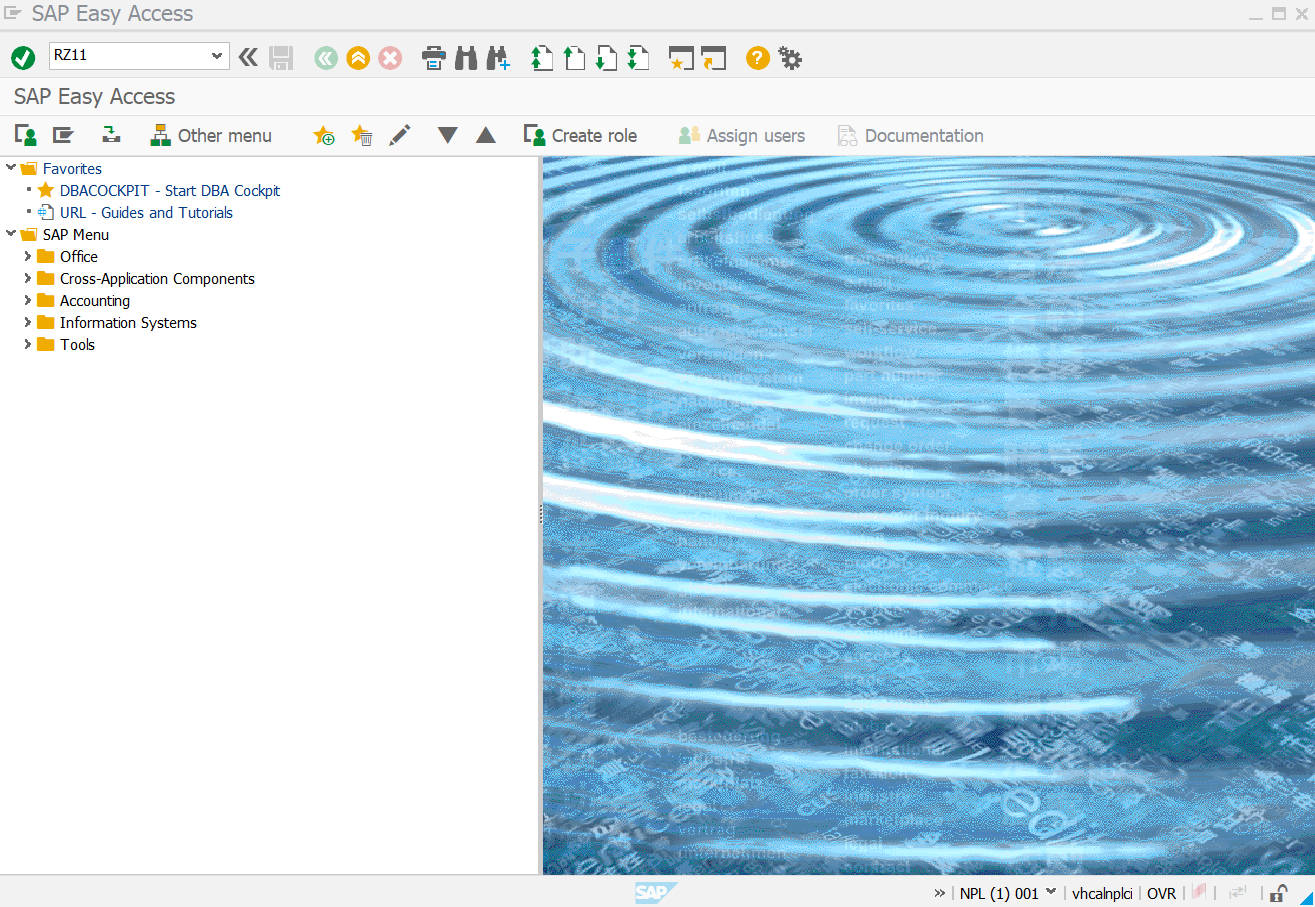Click the vhcalnplci status bar entry
Image resolution: width=1315 pixels, height=907 pixels.
[1102, 893]
